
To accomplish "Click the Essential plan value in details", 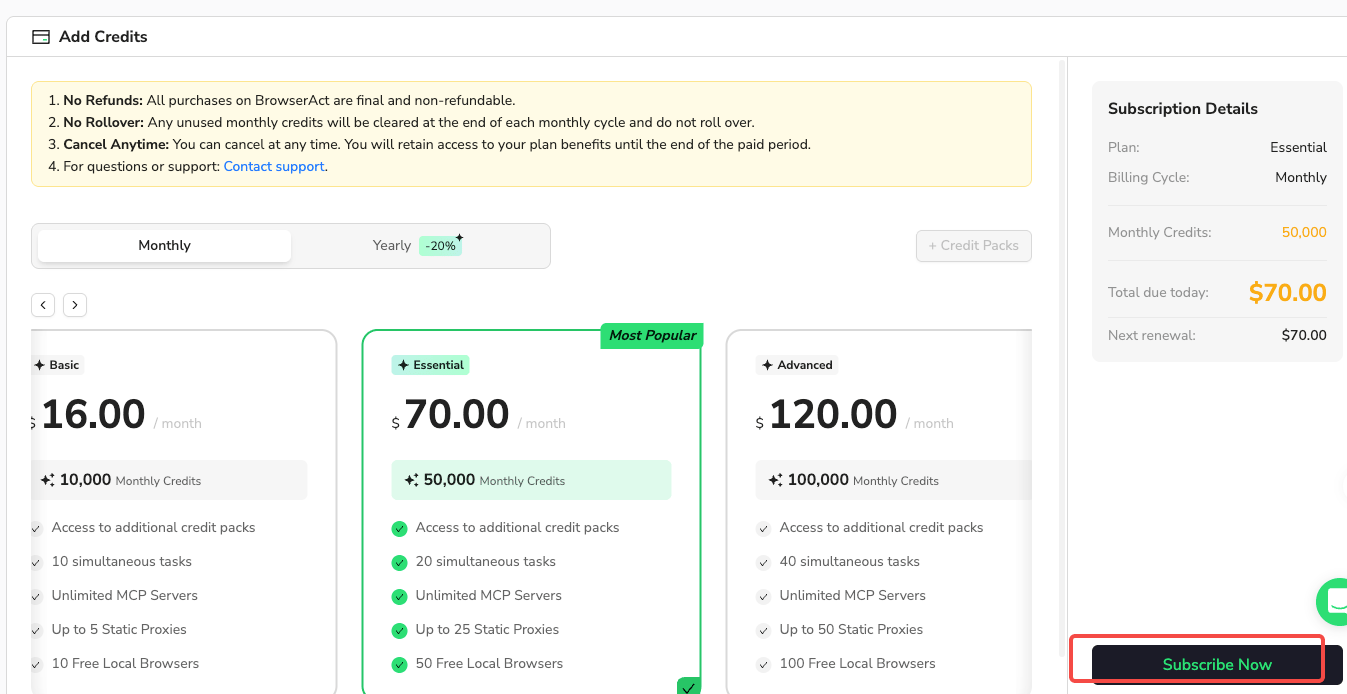I will (1298, 148).
